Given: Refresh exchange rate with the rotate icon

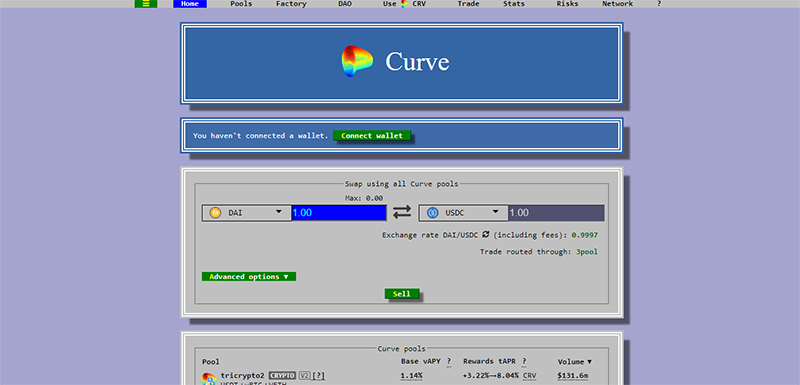Looking at the screenshot, I should pos(486,235).
